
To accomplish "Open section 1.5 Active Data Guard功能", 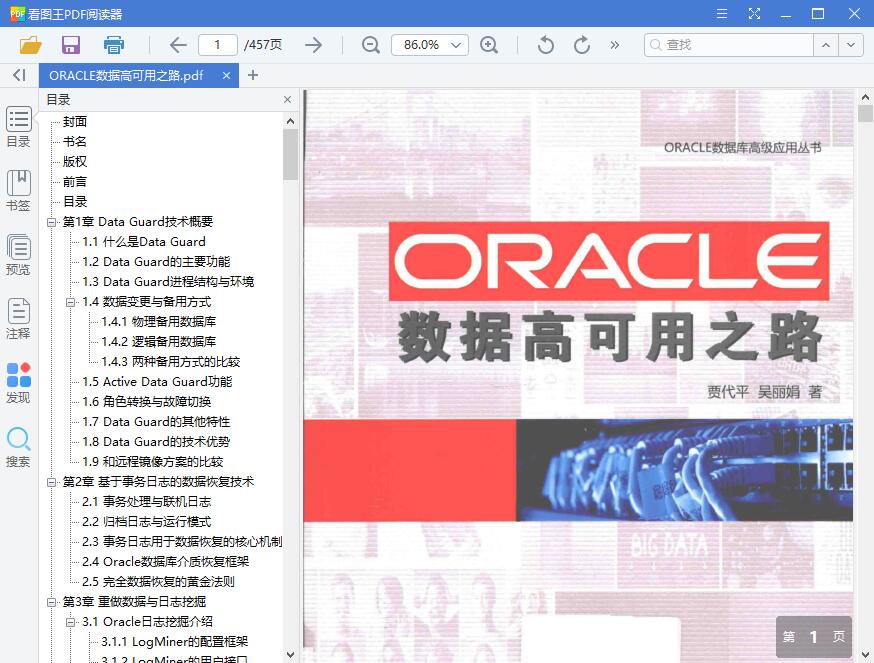I will (x=157, y=382).
